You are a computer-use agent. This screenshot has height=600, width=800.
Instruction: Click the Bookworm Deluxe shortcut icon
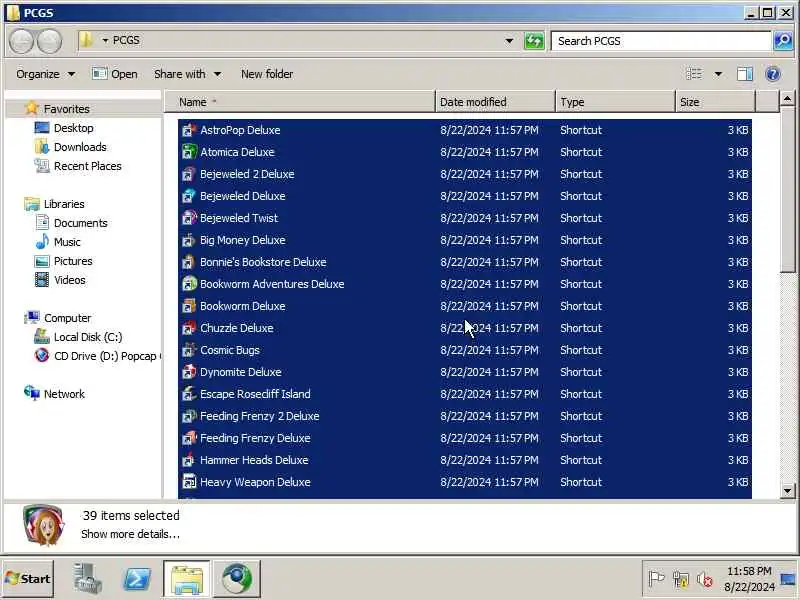tap(189, 306)
